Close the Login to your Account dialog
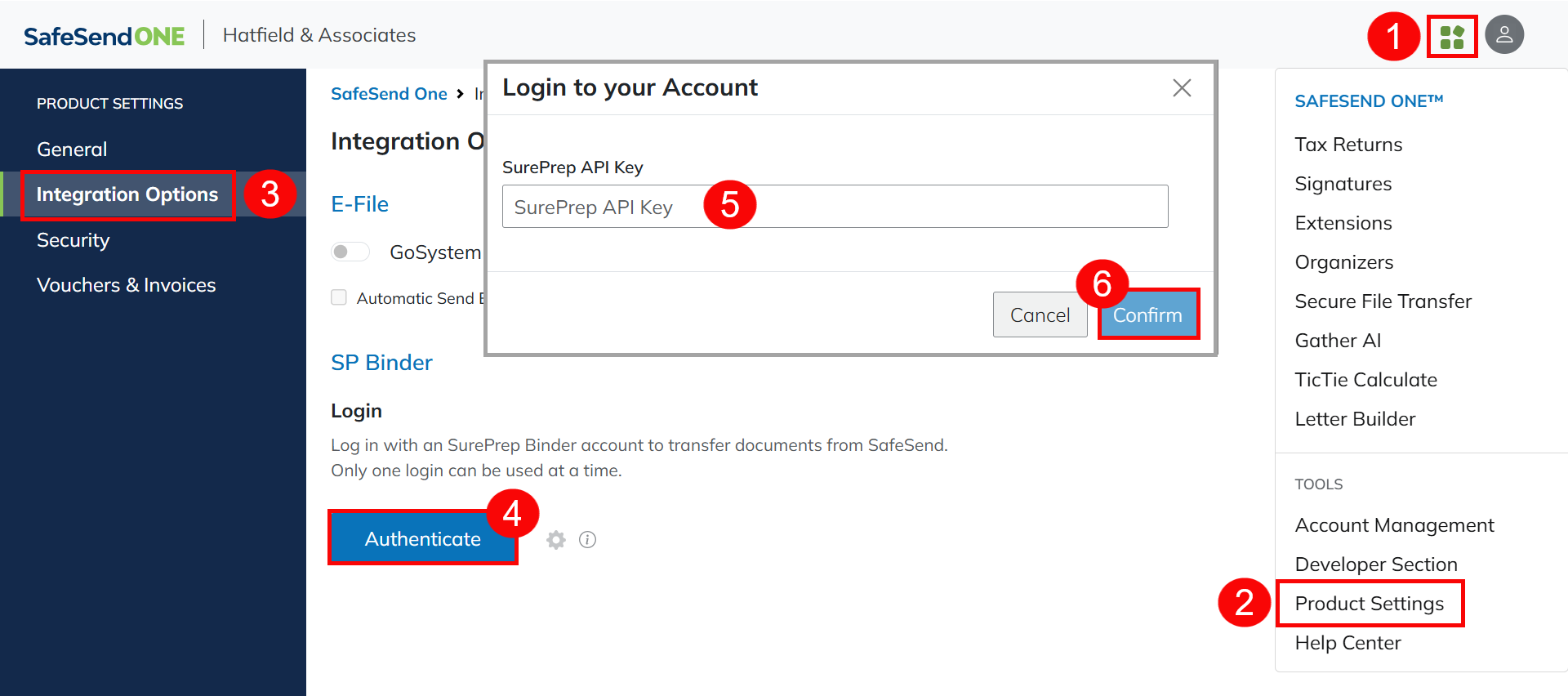The height and width of the screenshot is (696, 1568). tap(1181, 88)
